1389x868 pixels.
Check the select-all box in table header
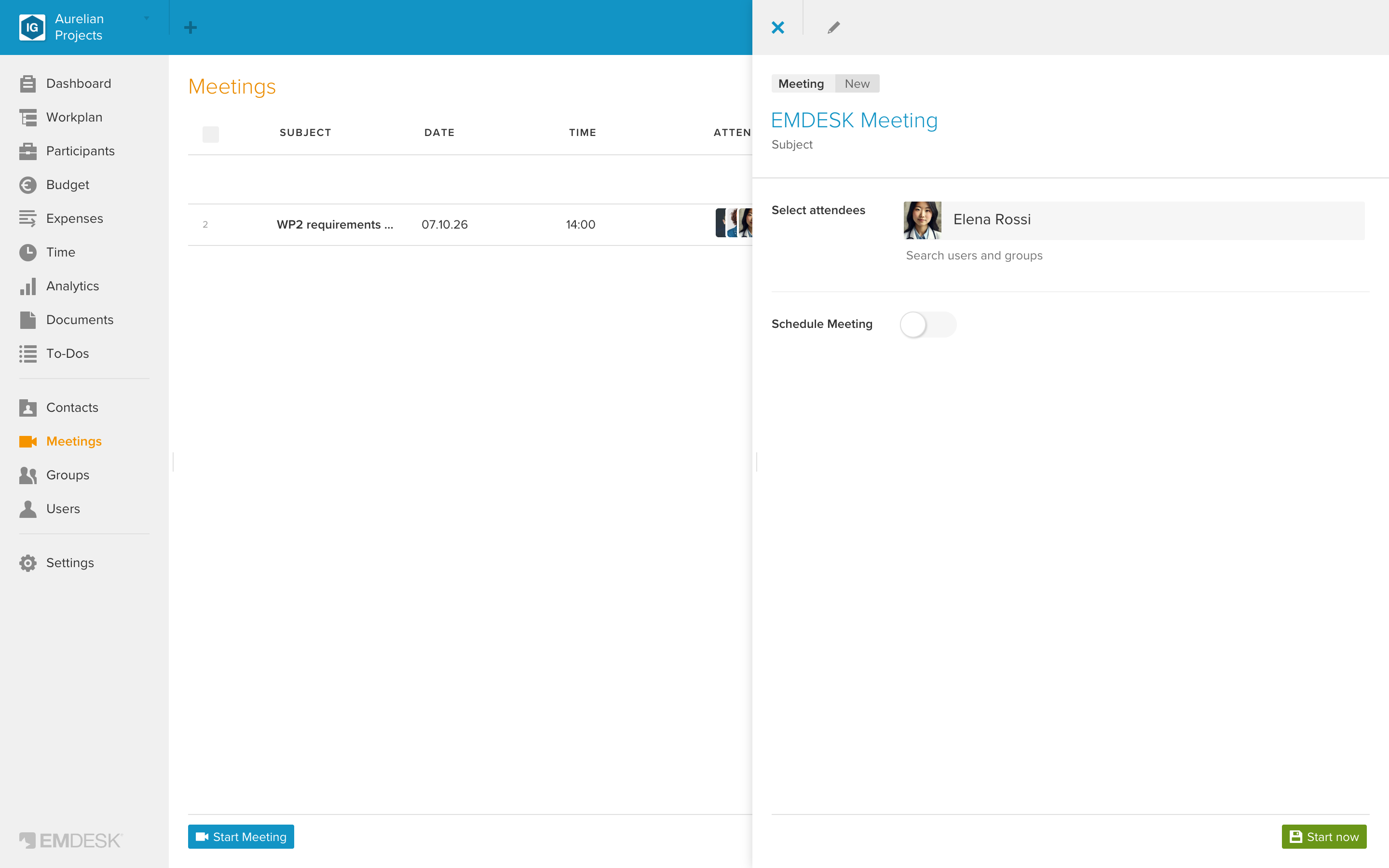(211, 135)
